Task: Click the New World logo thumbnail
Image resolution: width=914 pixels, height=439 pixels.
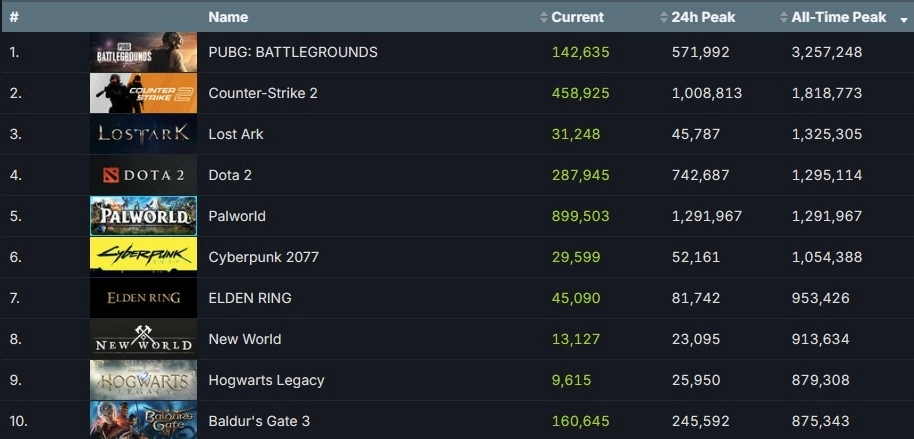Action: point(143,339)
